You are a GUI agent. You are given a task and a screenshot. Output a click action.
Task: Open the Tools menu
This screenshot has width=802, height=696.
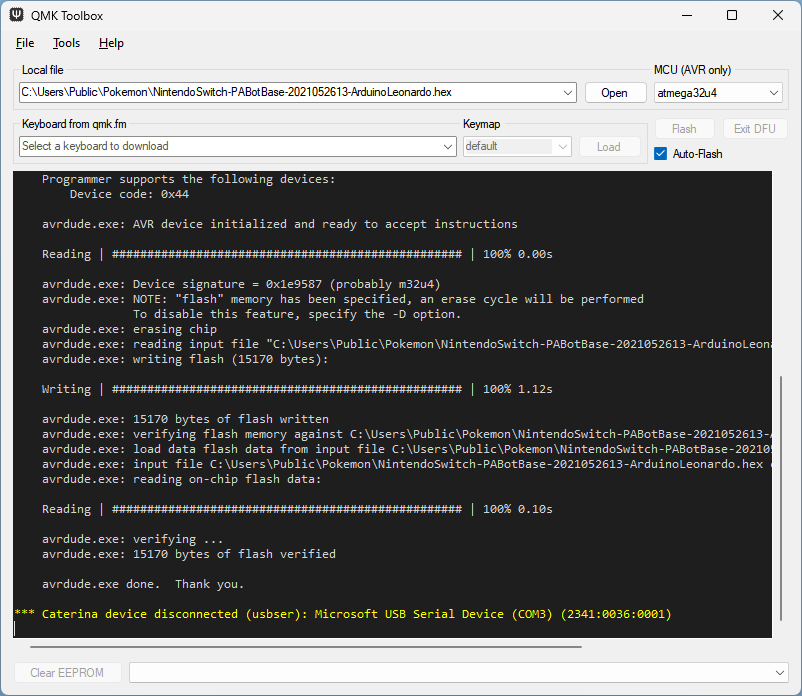[x=67, y=43]
